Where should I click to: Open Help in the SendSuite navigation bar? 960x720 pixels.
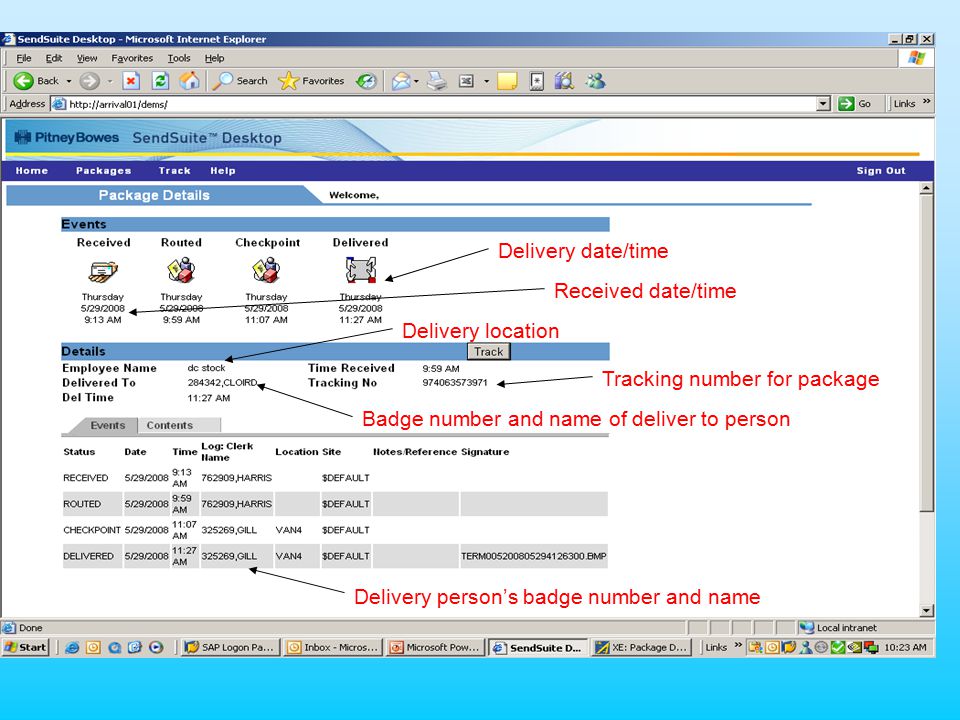[223, 171]
